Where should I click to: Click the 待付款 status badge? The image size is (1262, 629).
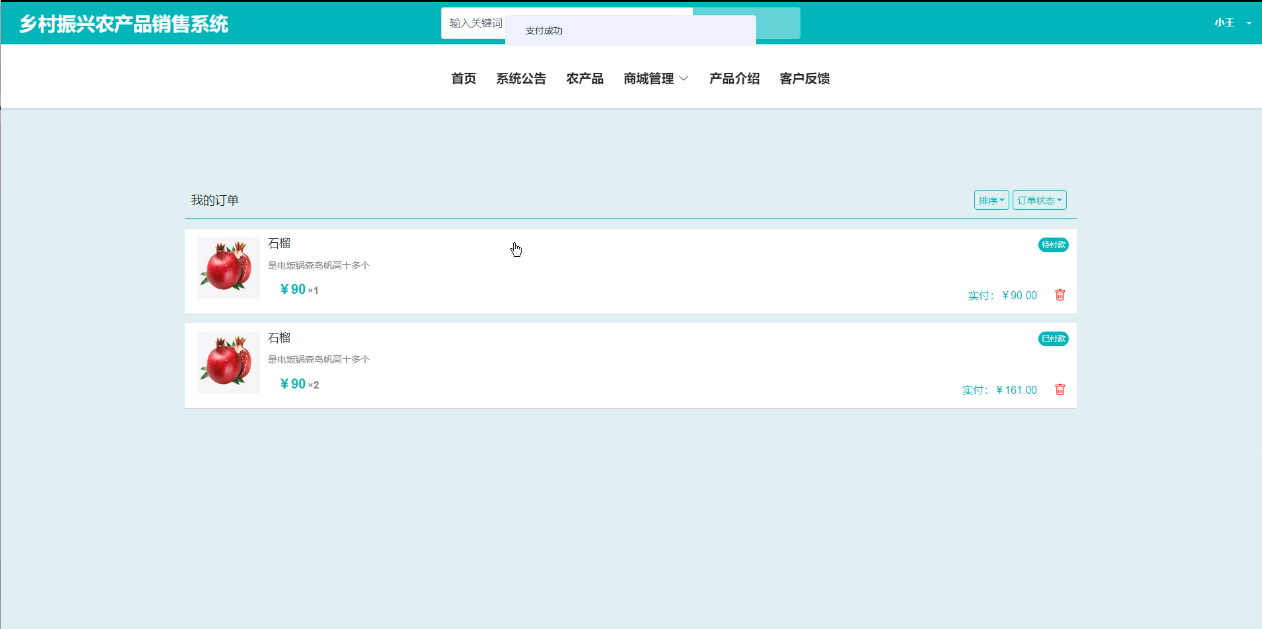(x=1053, y=245)
